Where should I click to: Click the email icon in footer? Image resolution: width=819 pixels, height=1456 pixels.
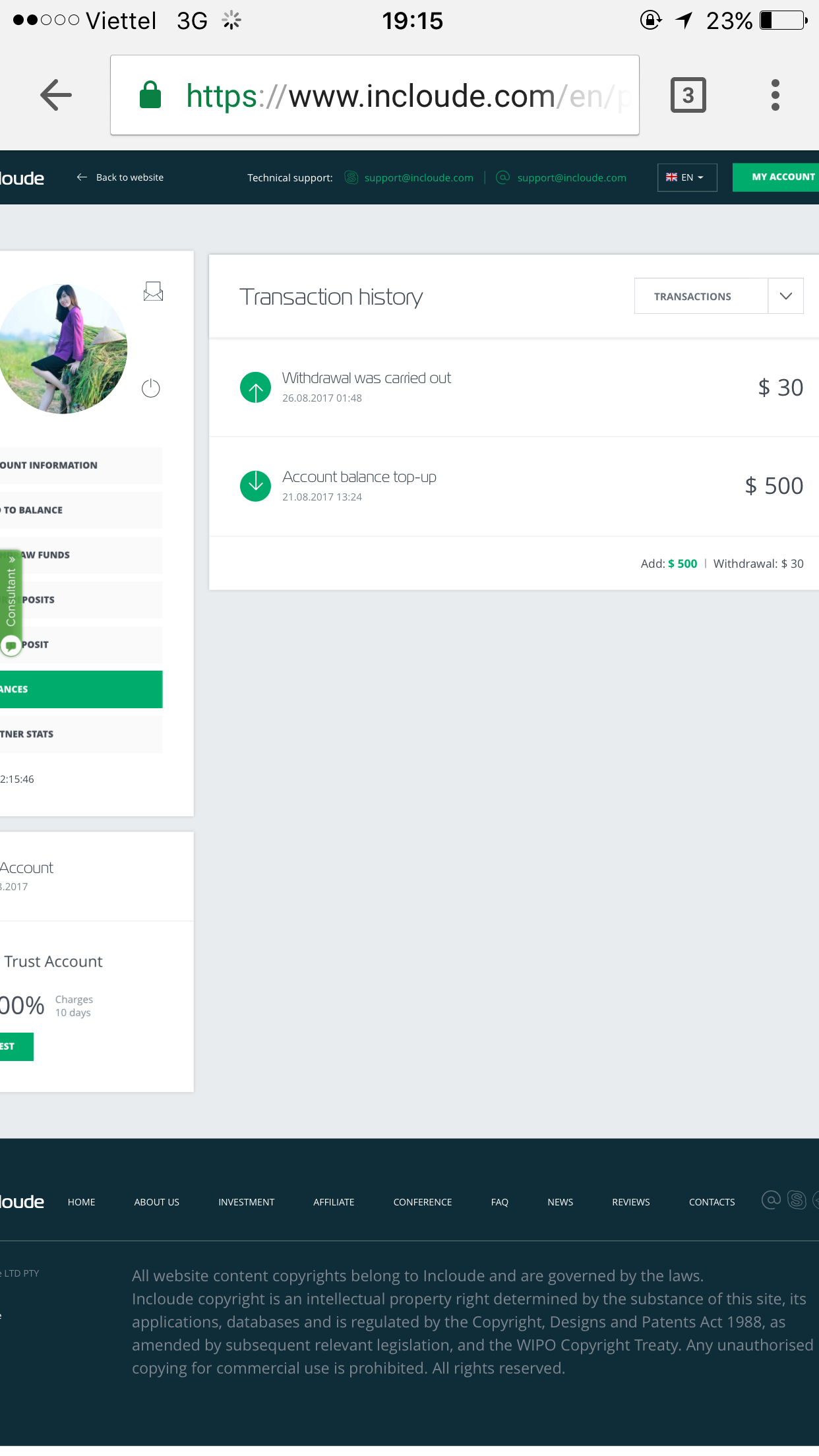coord(770,1199)
